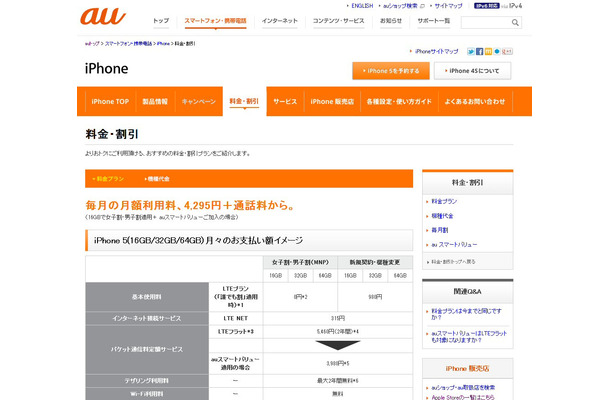
Task: Open the ENGLISH link
Action: [x=362, y=6]
